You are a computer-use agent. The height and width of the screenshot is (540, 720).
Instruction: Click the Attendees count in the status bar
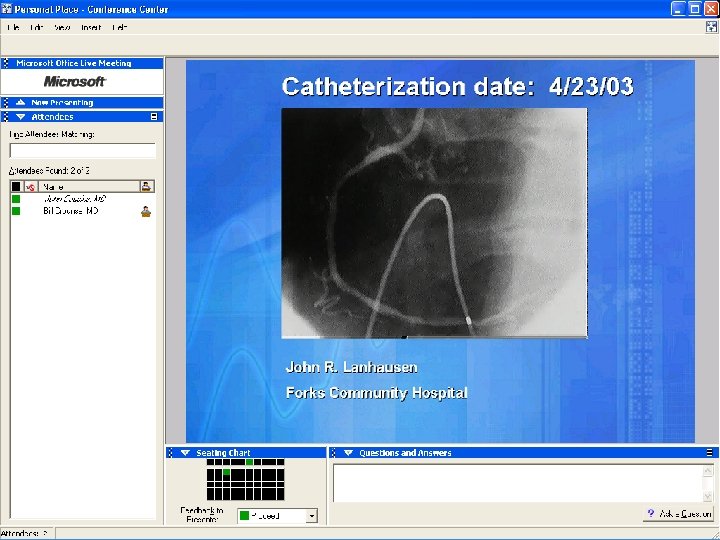click(24, 534)
